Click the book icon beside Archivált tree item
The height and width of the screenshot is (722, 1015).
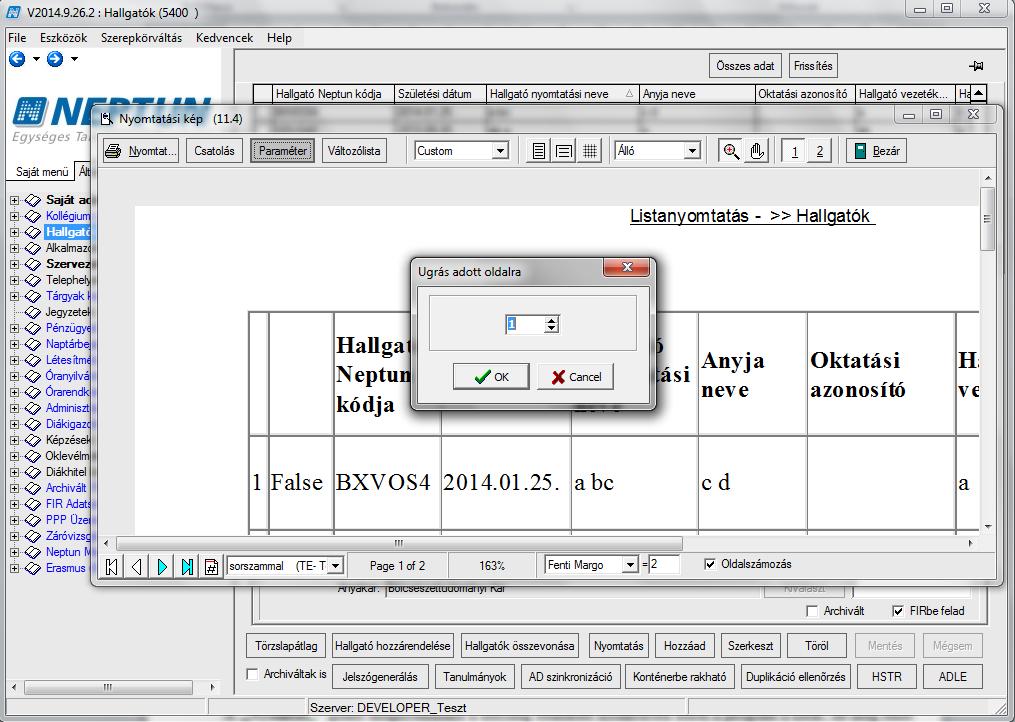pos(33,488)
